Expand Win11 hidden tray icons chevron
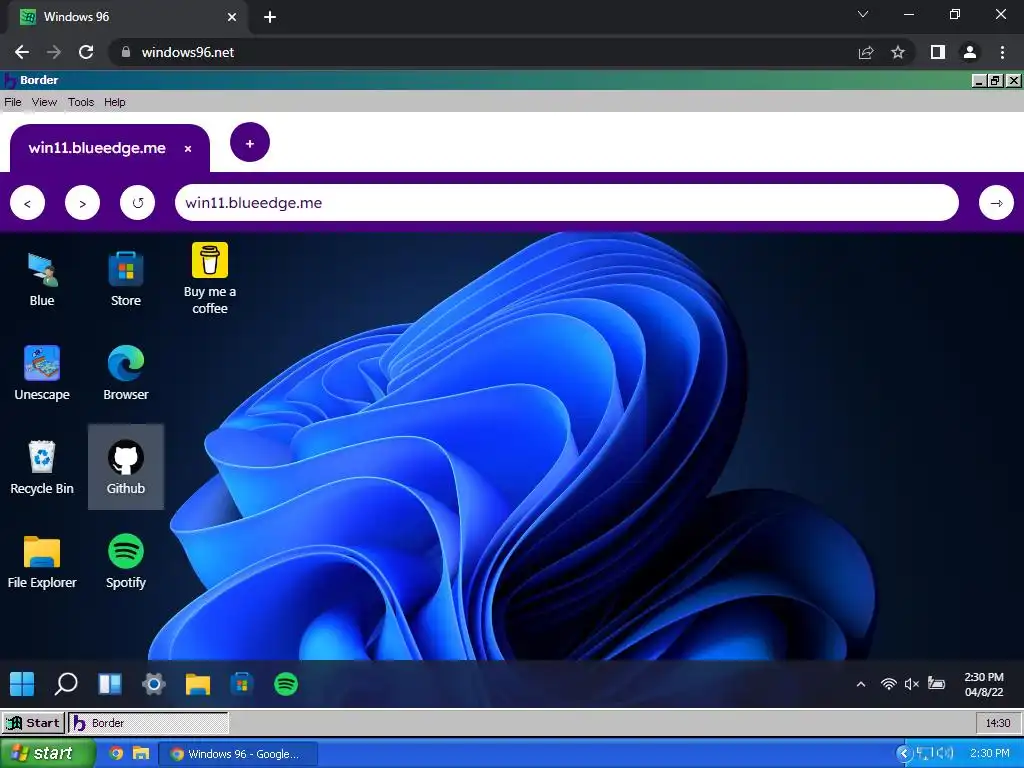 pos(861,684)
